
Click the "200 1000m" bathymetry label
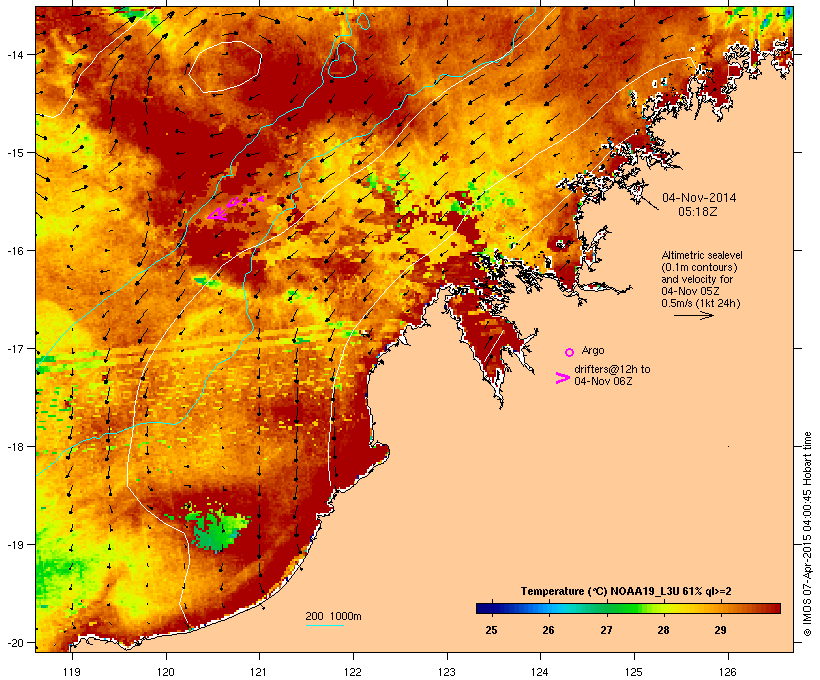pos(333,616)
